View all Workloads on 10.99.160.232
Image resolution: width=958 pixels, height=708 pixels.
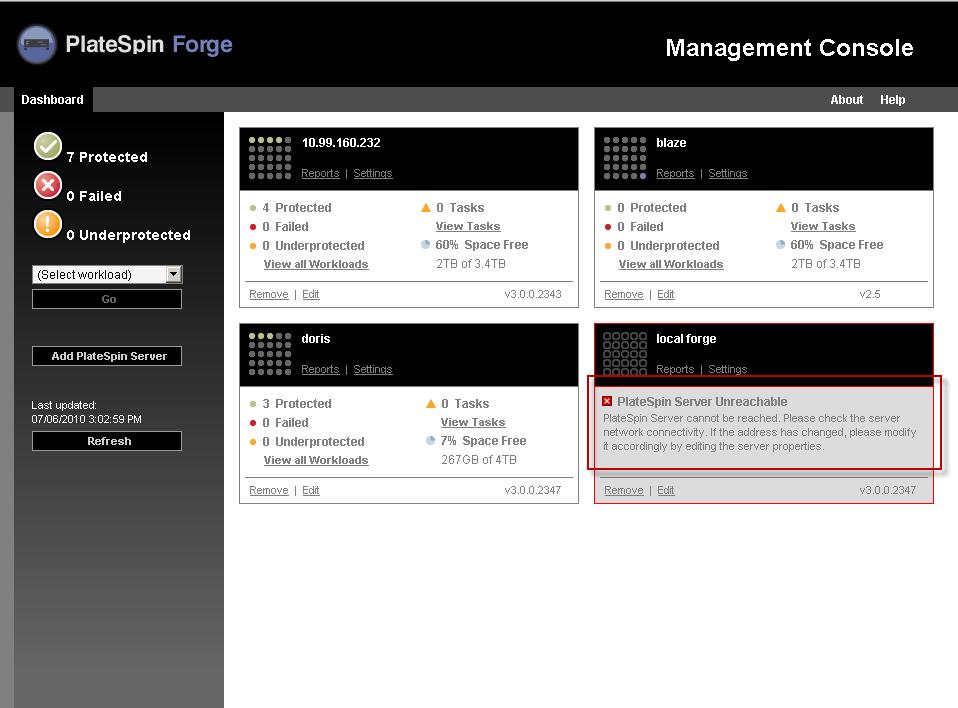pyautogui.click(x=316, y=264)
